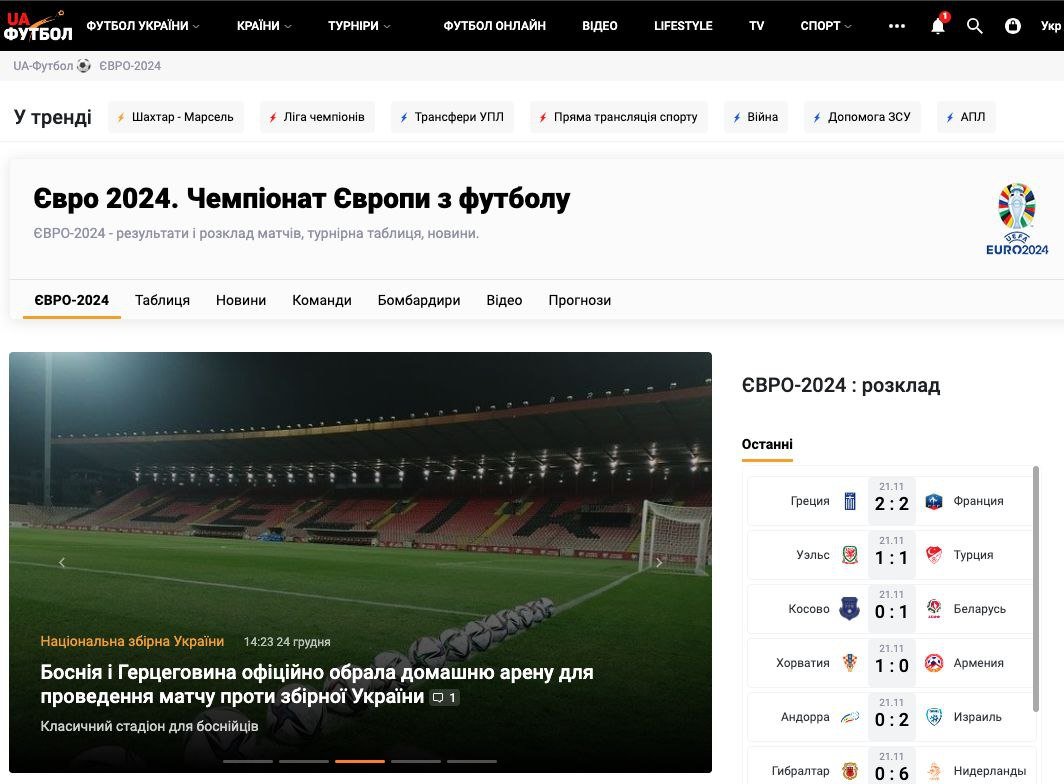1064x784 pixels.
Task: Click the user account lock icon
Action: [x=1013, y=26]
